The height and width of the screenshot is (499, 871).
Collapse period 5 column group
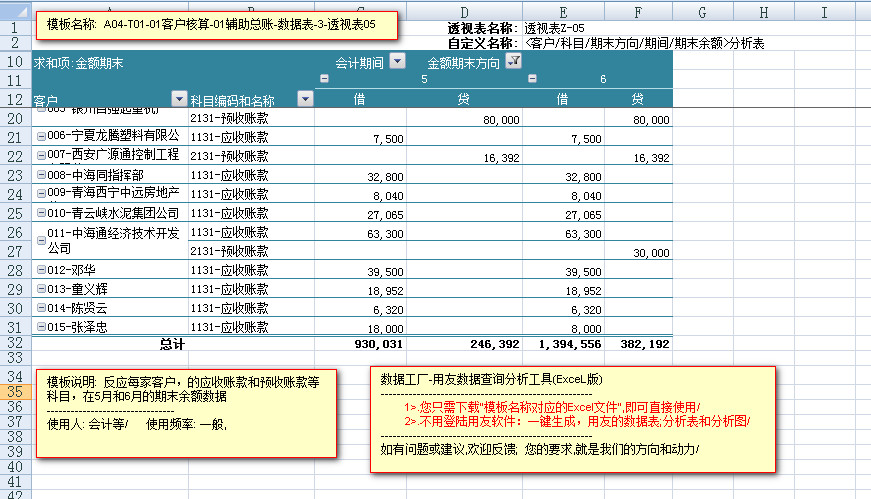coord(323,80)
